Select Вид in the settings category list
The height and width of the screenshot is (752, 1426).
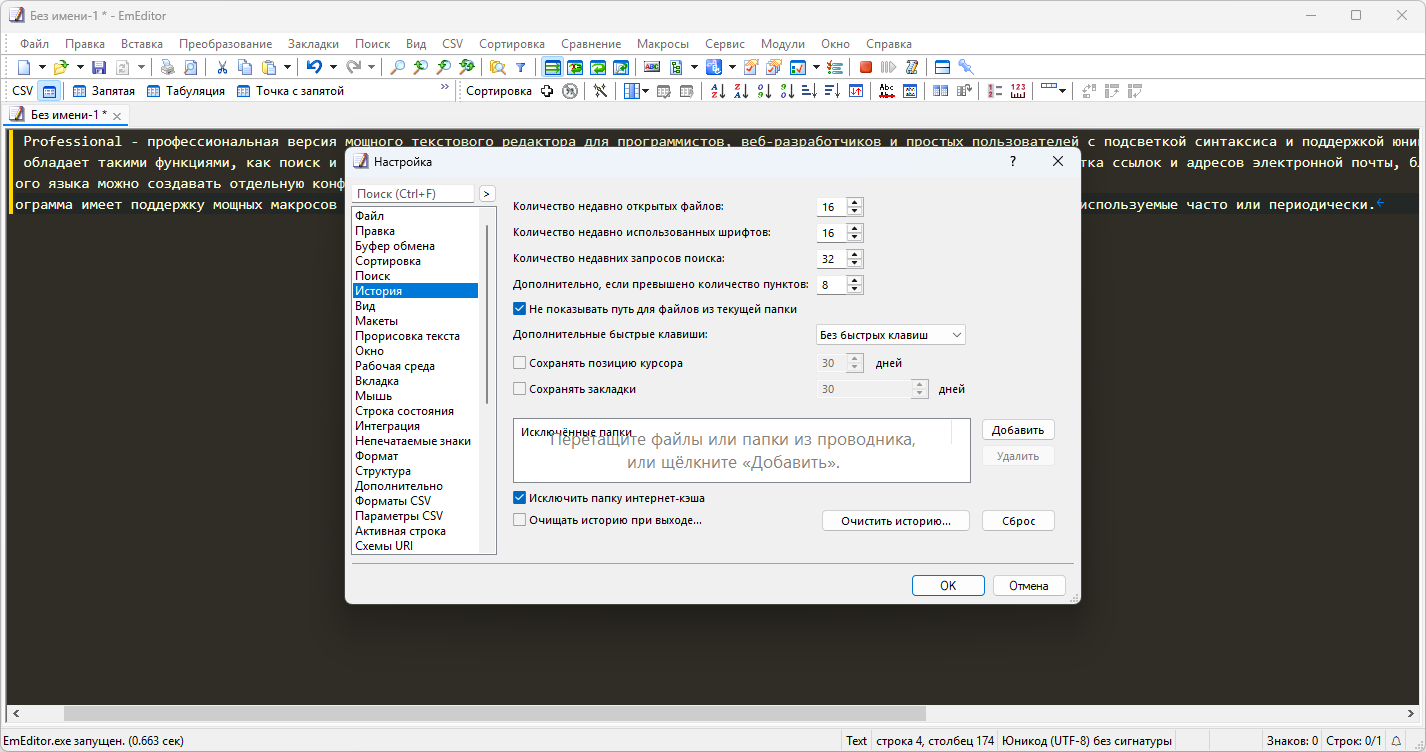[365, 306]
